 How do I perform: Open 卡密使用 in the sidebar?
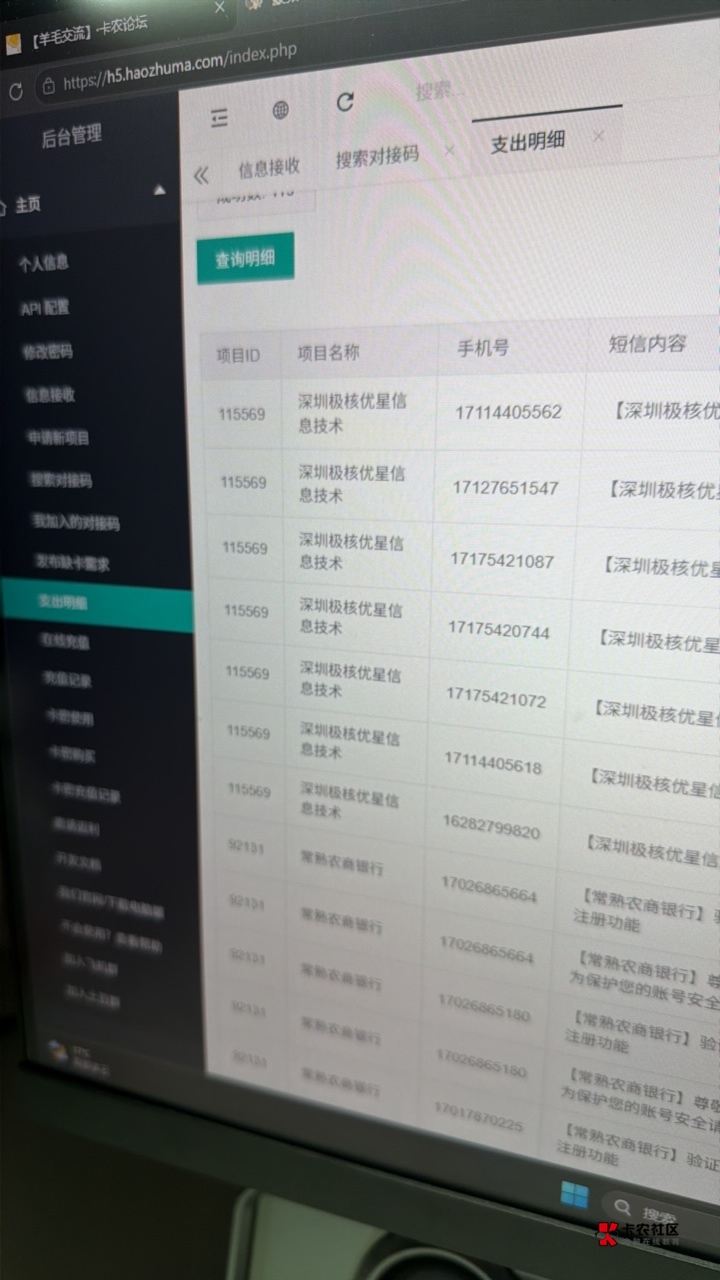tap(71, 719)
